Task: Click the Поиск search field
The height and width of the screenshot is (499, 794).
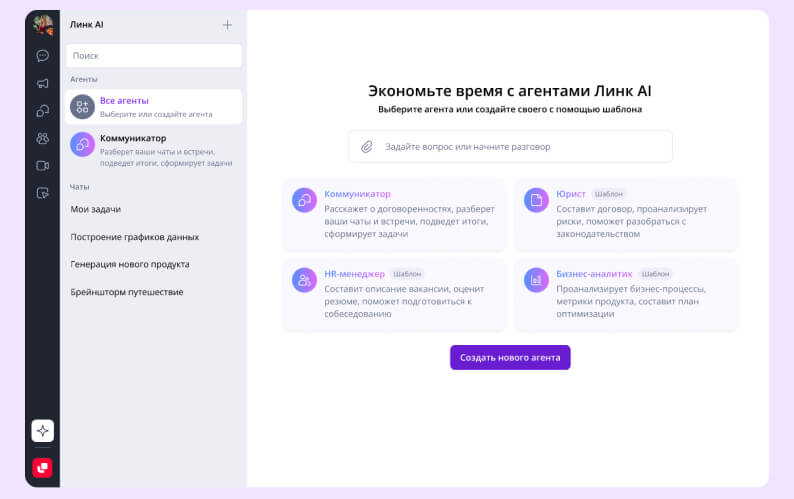Action: coord(154,56)
